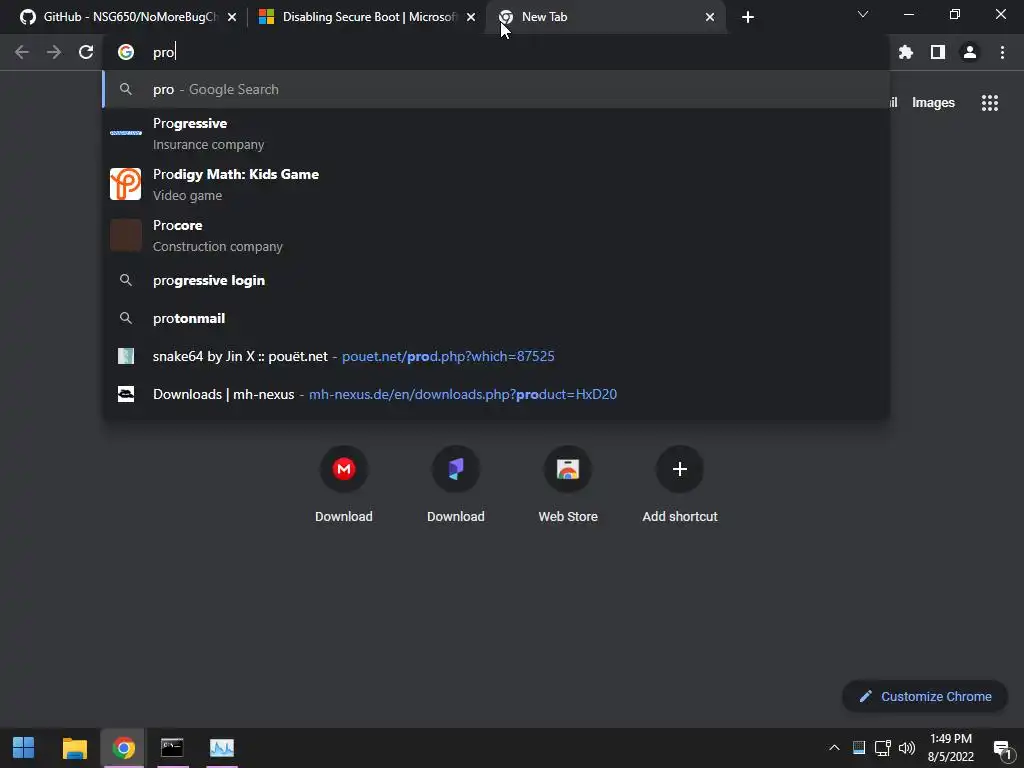This screenshot has width=1024, height=768.
Task: Click the forward navigation arrow
Action: (54, 52)
